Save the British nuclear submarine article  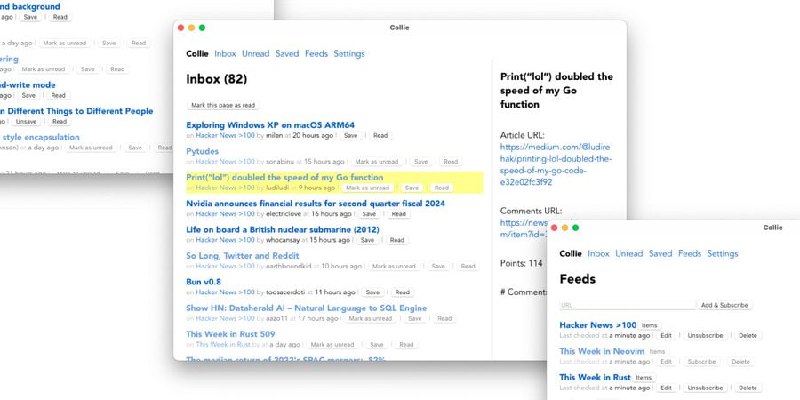pos(367,240)
